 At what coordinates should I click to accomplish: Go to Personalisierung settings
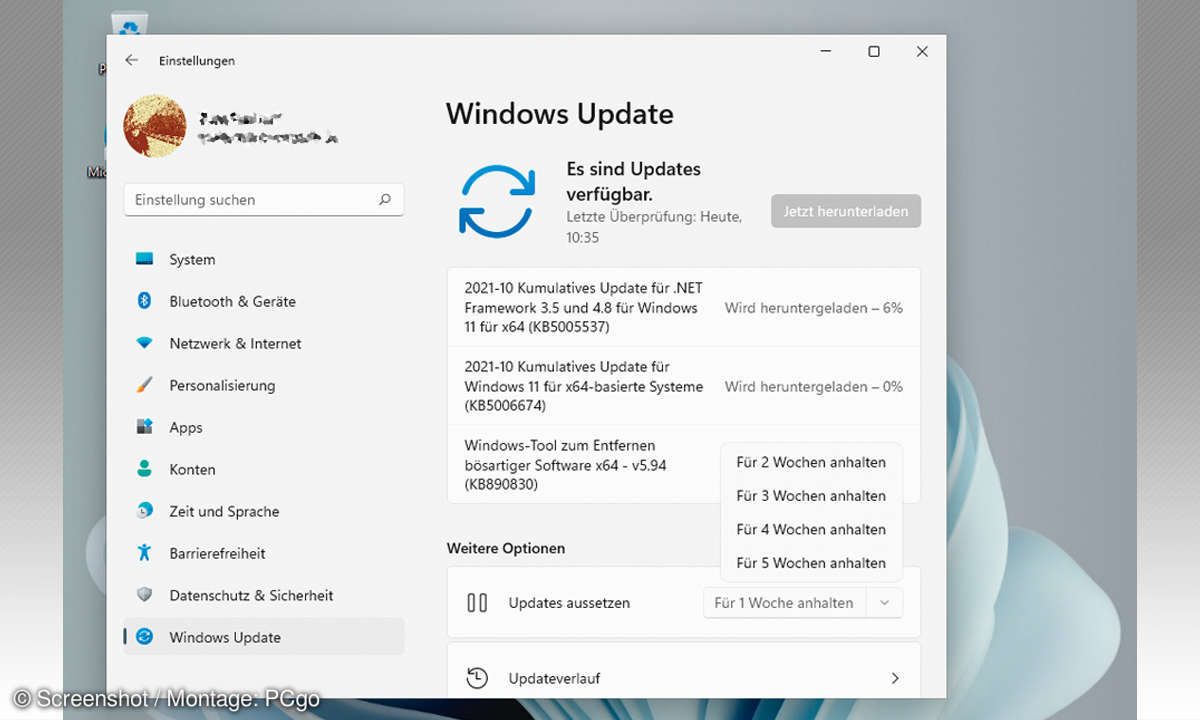[x=264, y=385]
